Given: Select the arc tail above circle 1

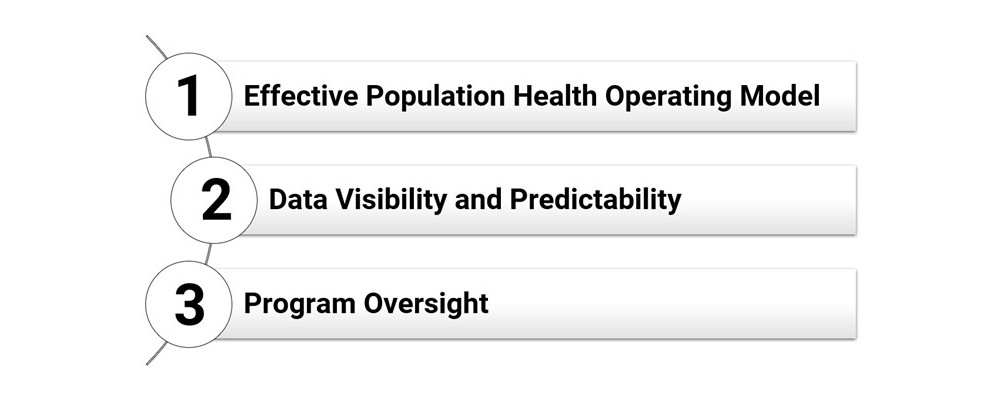Looking at the screenshot, I should [x=156, y=47].
